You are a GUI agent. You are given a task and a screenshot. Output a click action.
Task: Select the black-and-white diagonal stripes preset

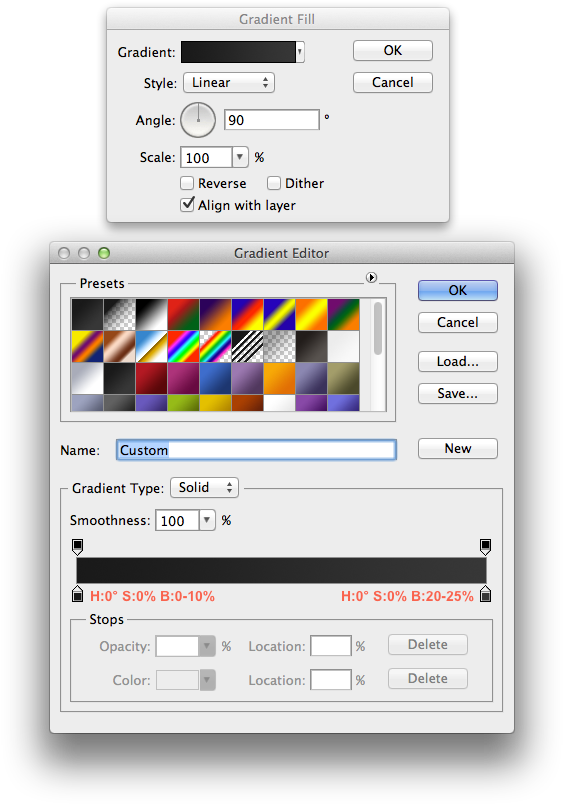[247, 346]
